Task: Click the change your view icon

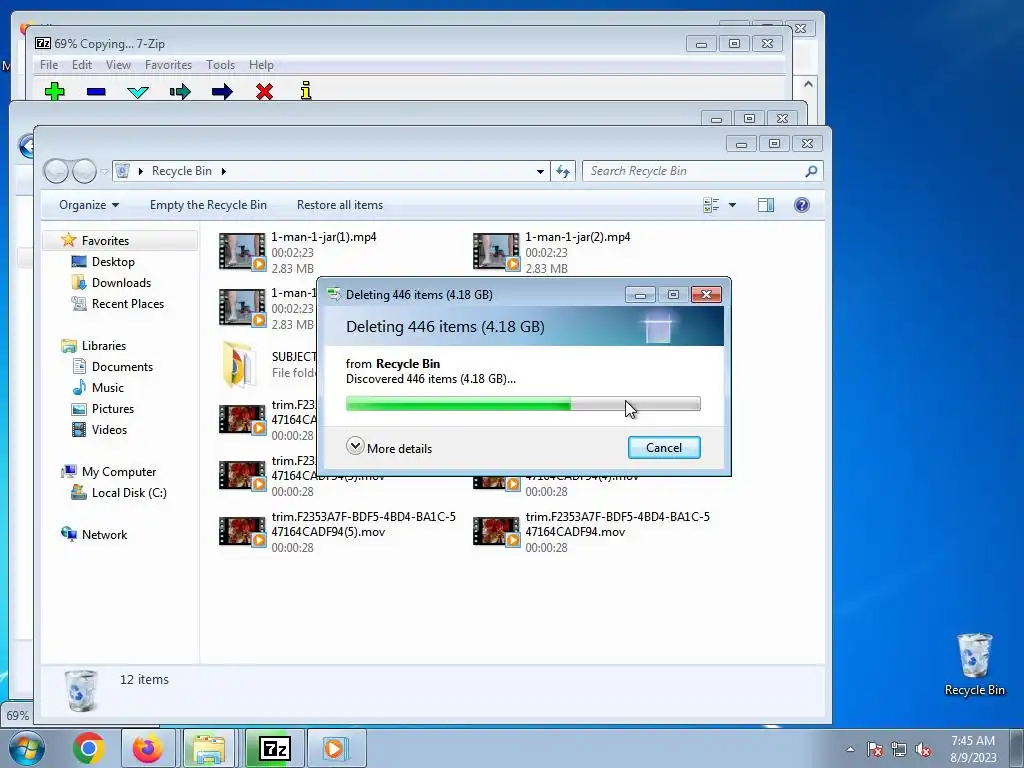Action: [711, 205]
